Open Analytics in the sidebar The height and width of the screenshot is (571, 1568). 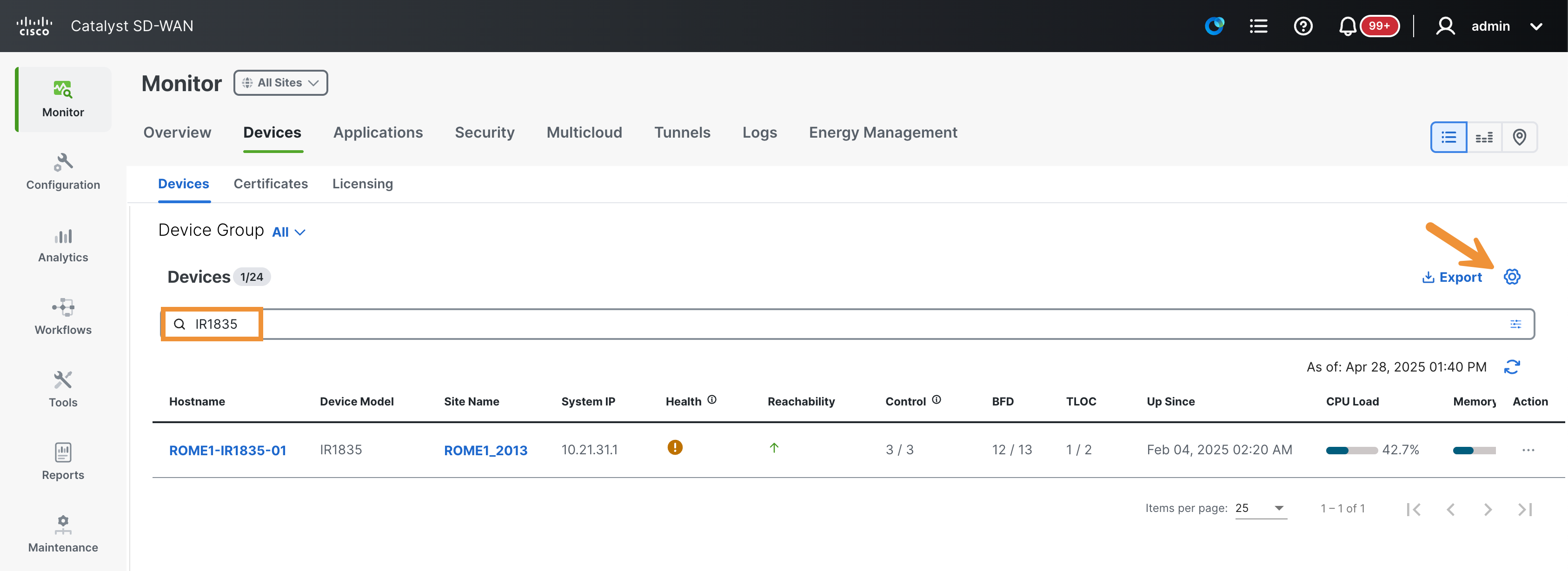[63, 246]
